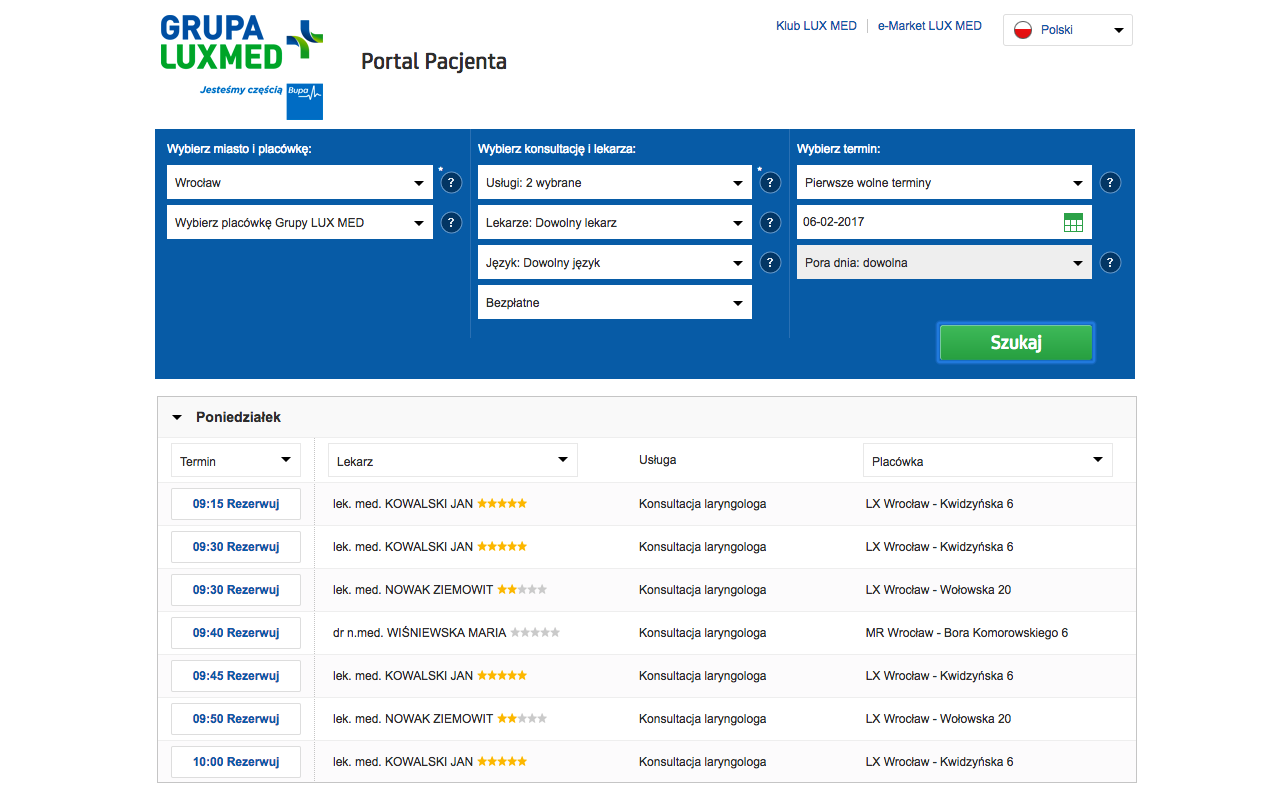Open help icon beside Język dropdown
This screenshot has height=800, width=1280.
point(770,263)
